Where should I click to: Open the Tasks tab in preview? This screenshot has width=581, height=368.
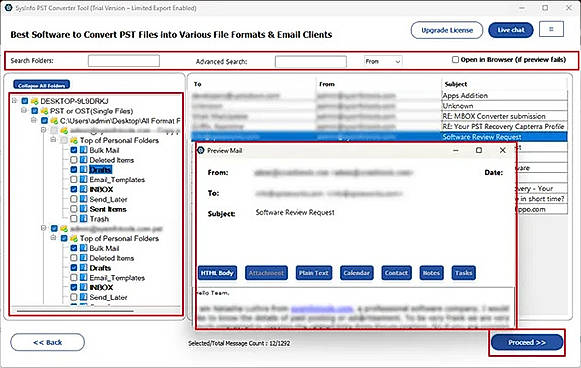pos(464,273)
